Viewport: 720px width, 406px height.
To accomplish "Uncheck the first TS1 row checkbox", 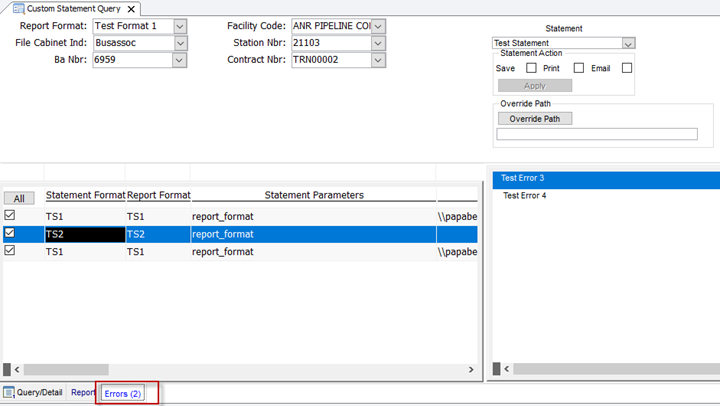I will tap(10, 215).
